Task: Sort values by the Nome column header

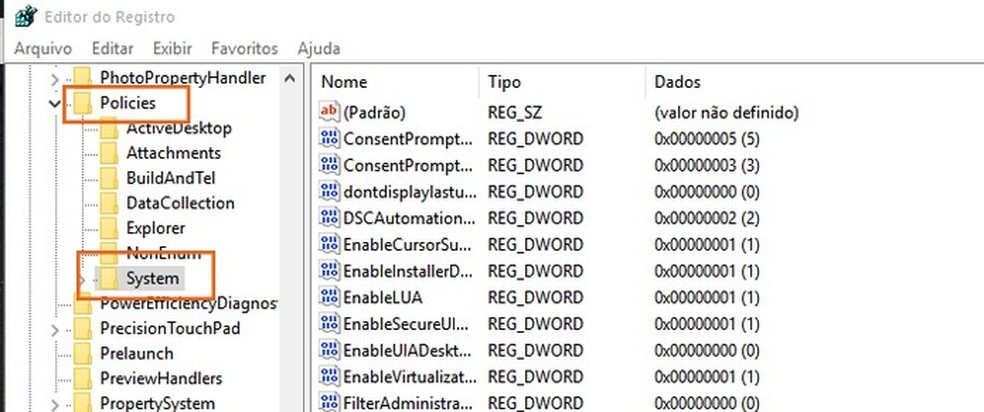Action: tap(344, 82)
